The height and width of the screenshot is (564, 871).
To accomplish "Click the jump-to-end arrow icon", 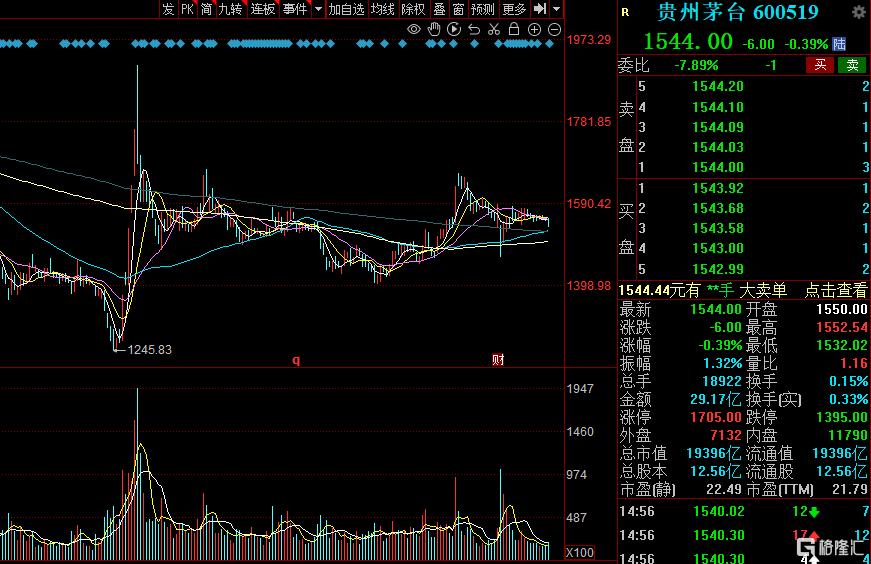I will click(539, 9).
